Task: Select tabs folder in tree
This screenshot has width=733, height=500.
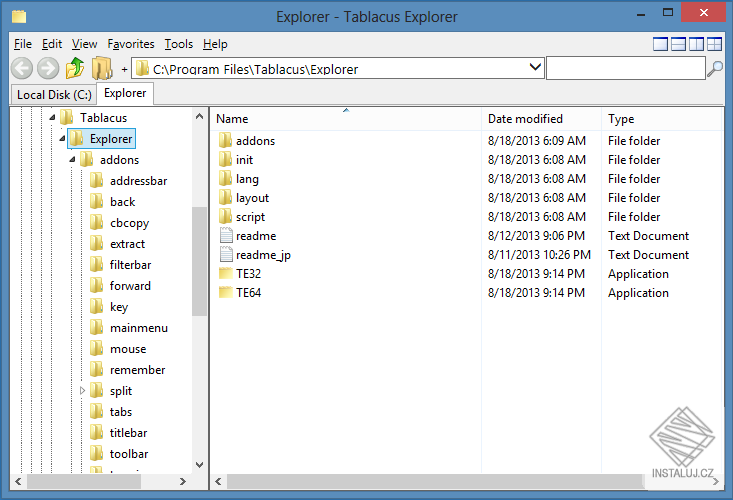Action: [x=121, y=412]
